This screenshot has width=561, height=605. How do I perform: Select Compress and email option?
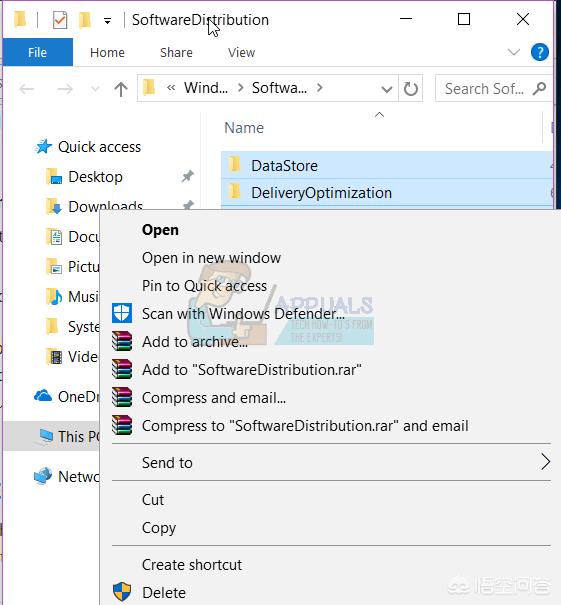(214, 398)
